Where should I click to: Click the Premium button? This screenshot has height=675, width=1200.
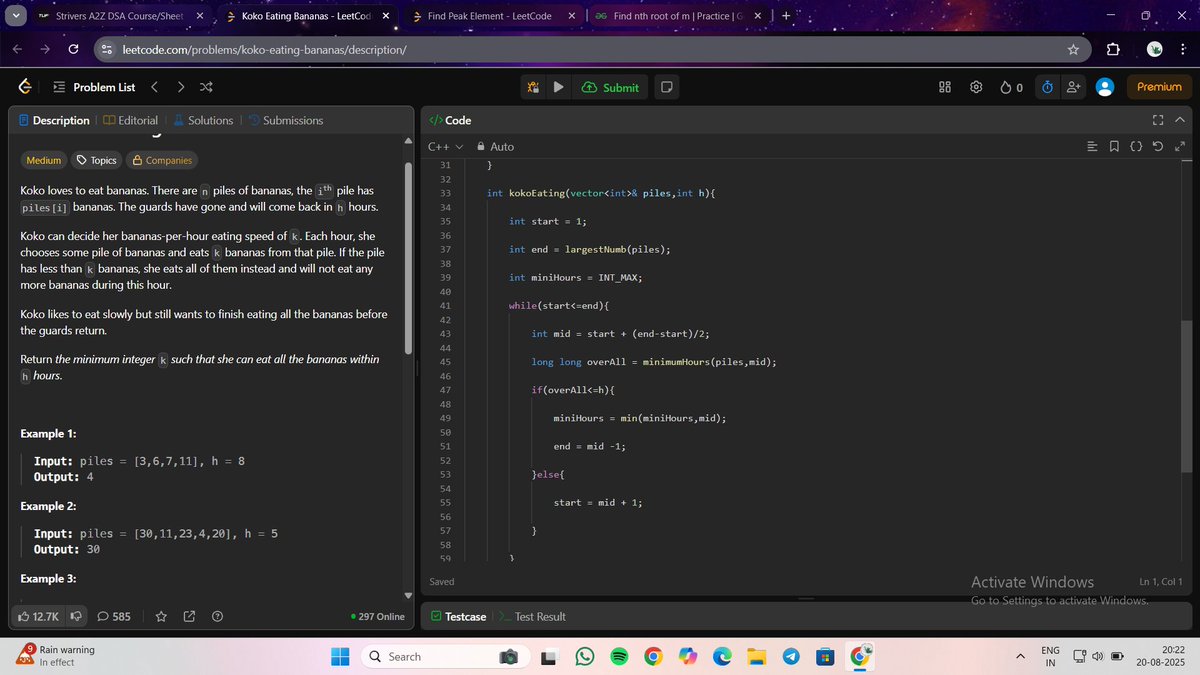[x=1159, y=87]
